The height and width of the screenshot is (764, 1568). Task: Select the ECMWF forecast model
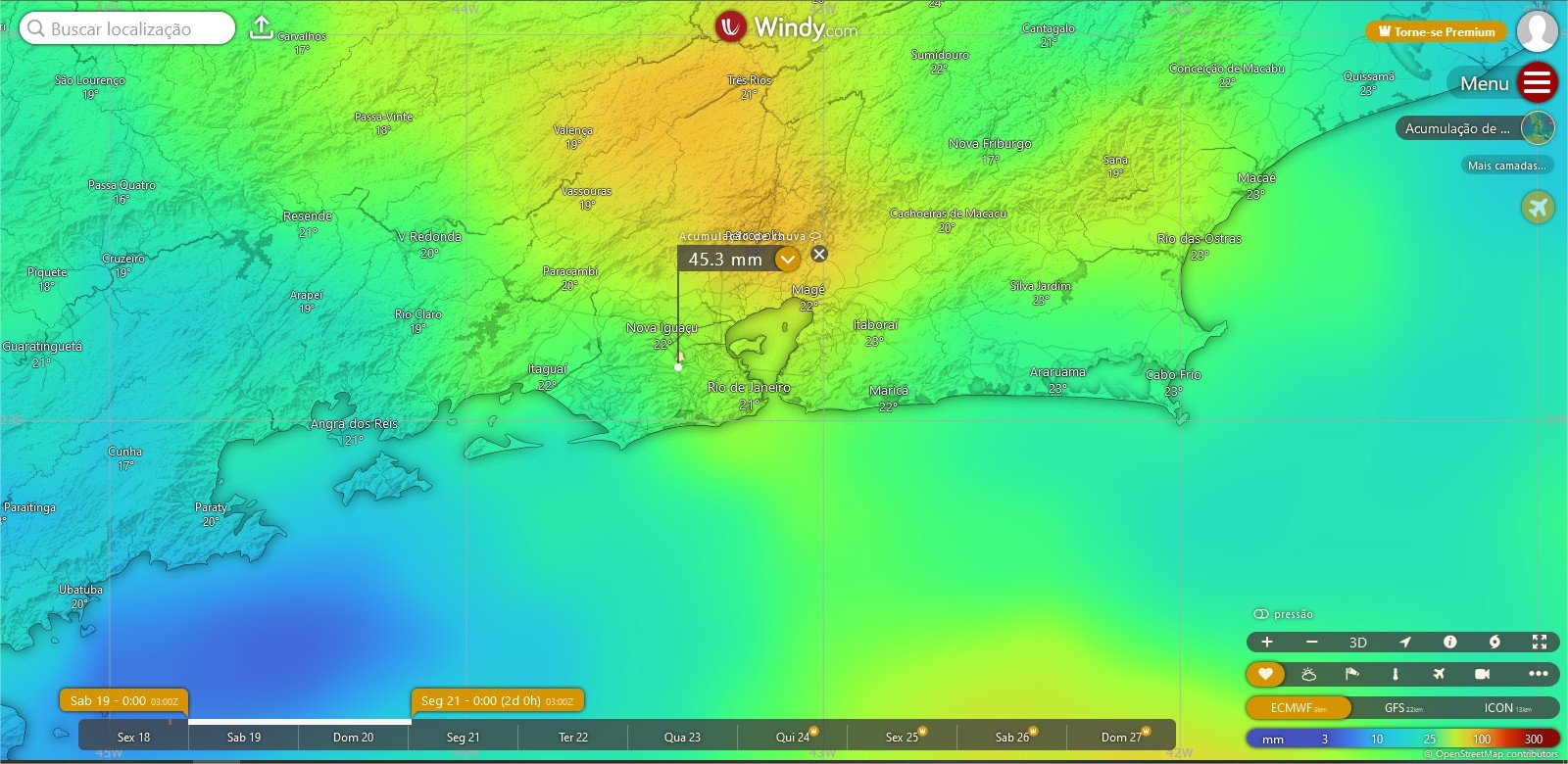click(x=1298, y=707)
